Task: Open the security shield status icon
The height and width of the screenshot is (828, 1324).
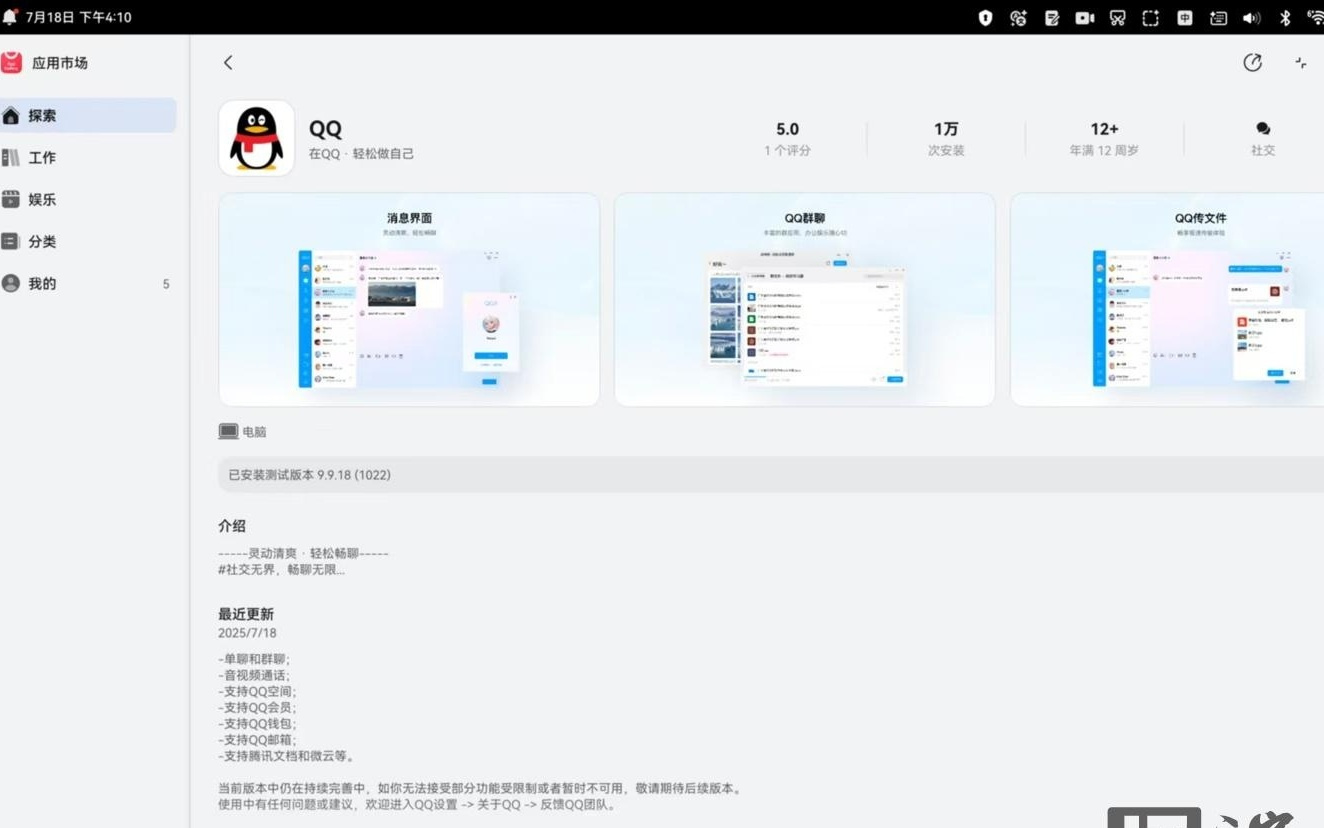Action: (985, 17)
